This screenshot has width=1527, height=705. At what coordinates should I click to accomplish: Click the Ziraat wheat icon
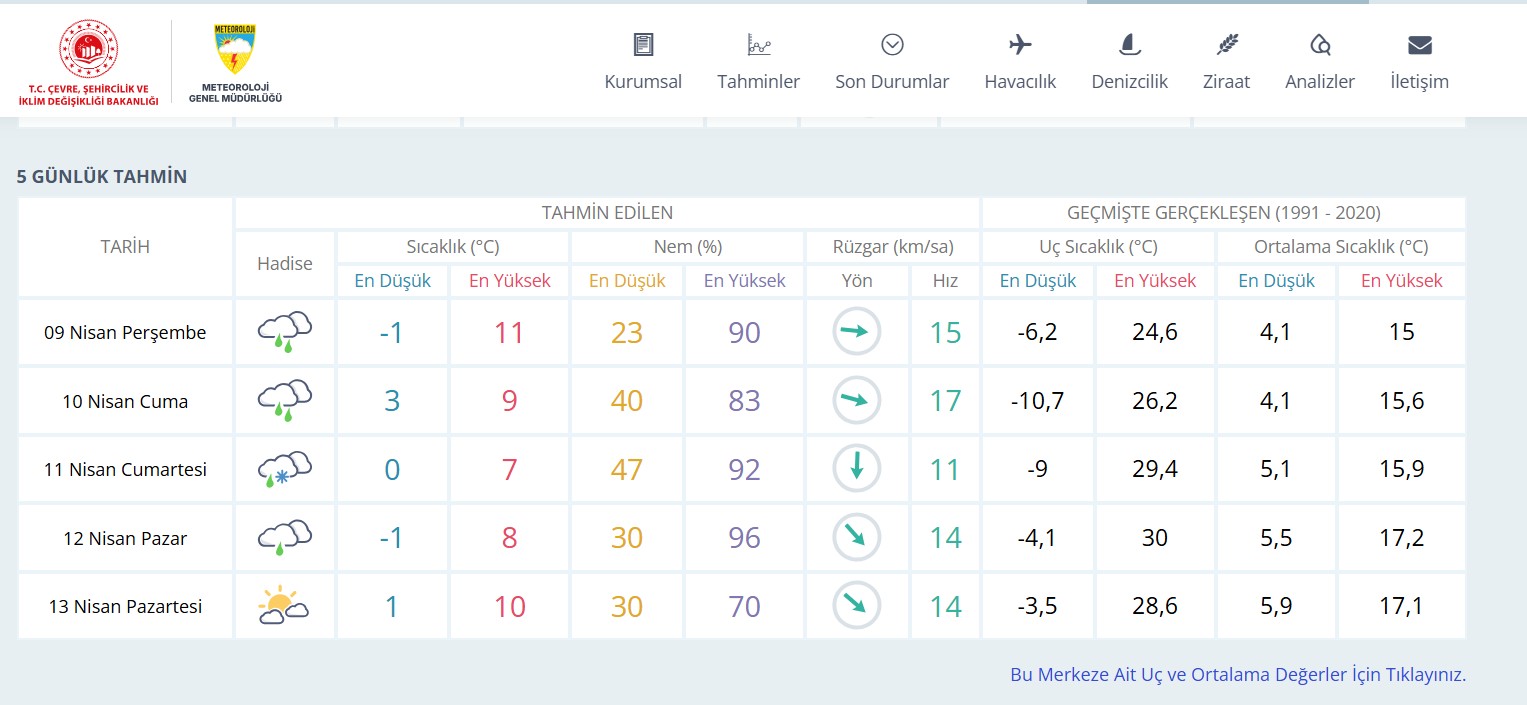(x=1226, y=44)
